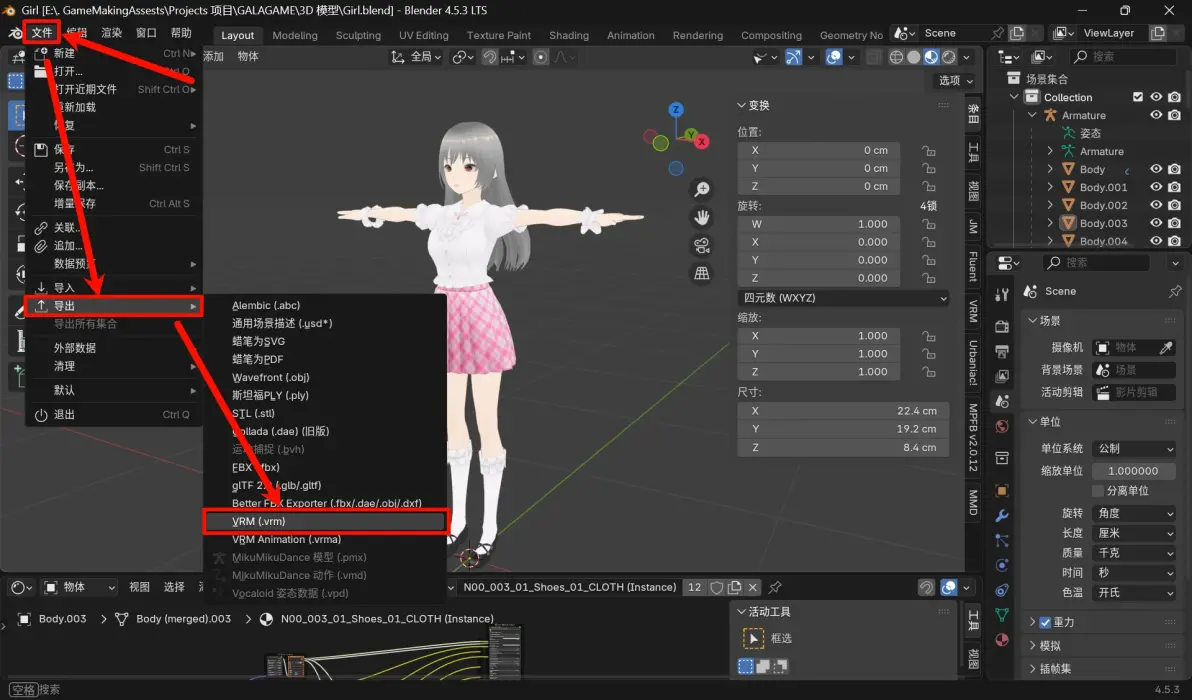The width and height of the screenshot is (1192, 700).
Task: Enable the 分离单位 checkbox
Action: click(1098, 490)
